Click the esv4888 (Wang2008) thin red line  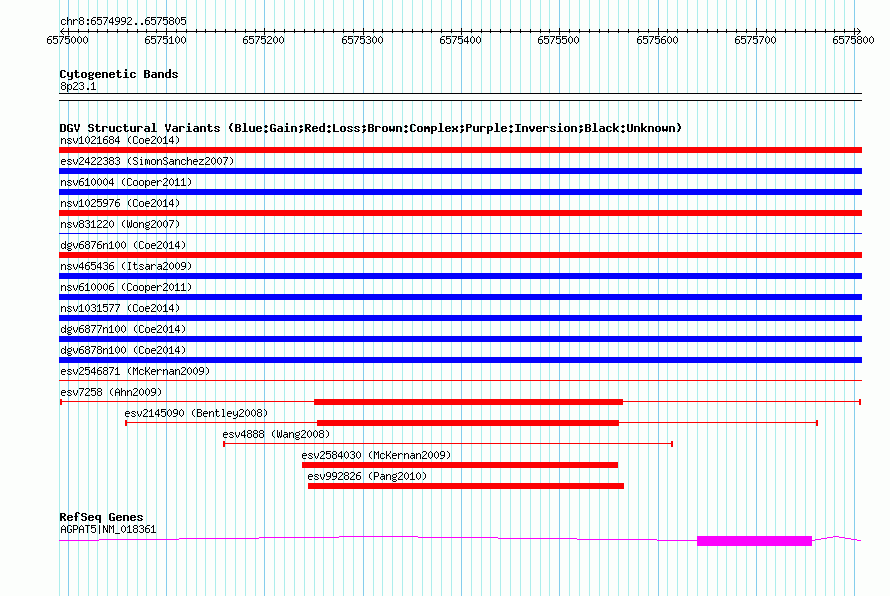click(448, 444)
